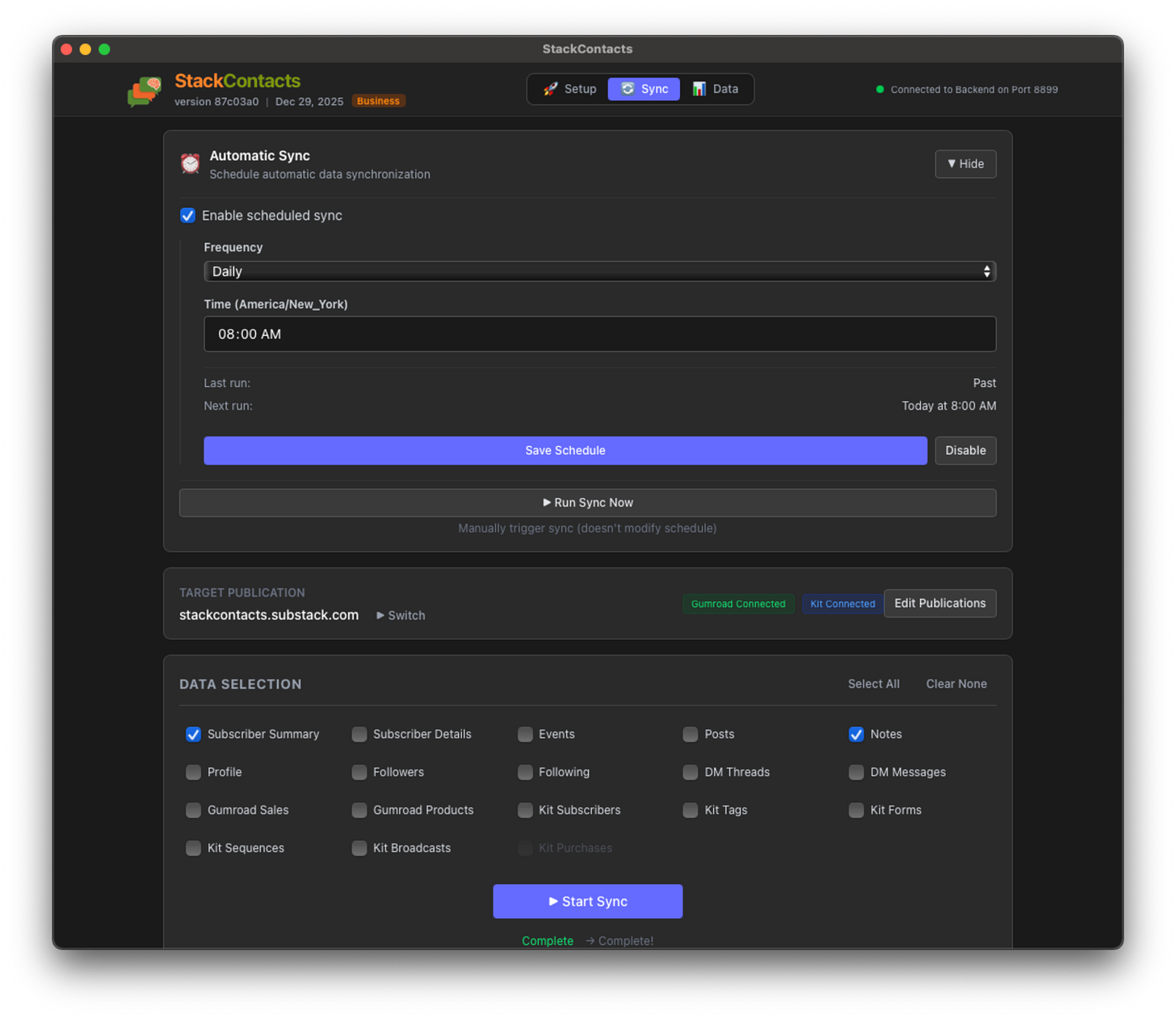
Task: Click the Gumroad Connected badge
Action: point(738,604)
